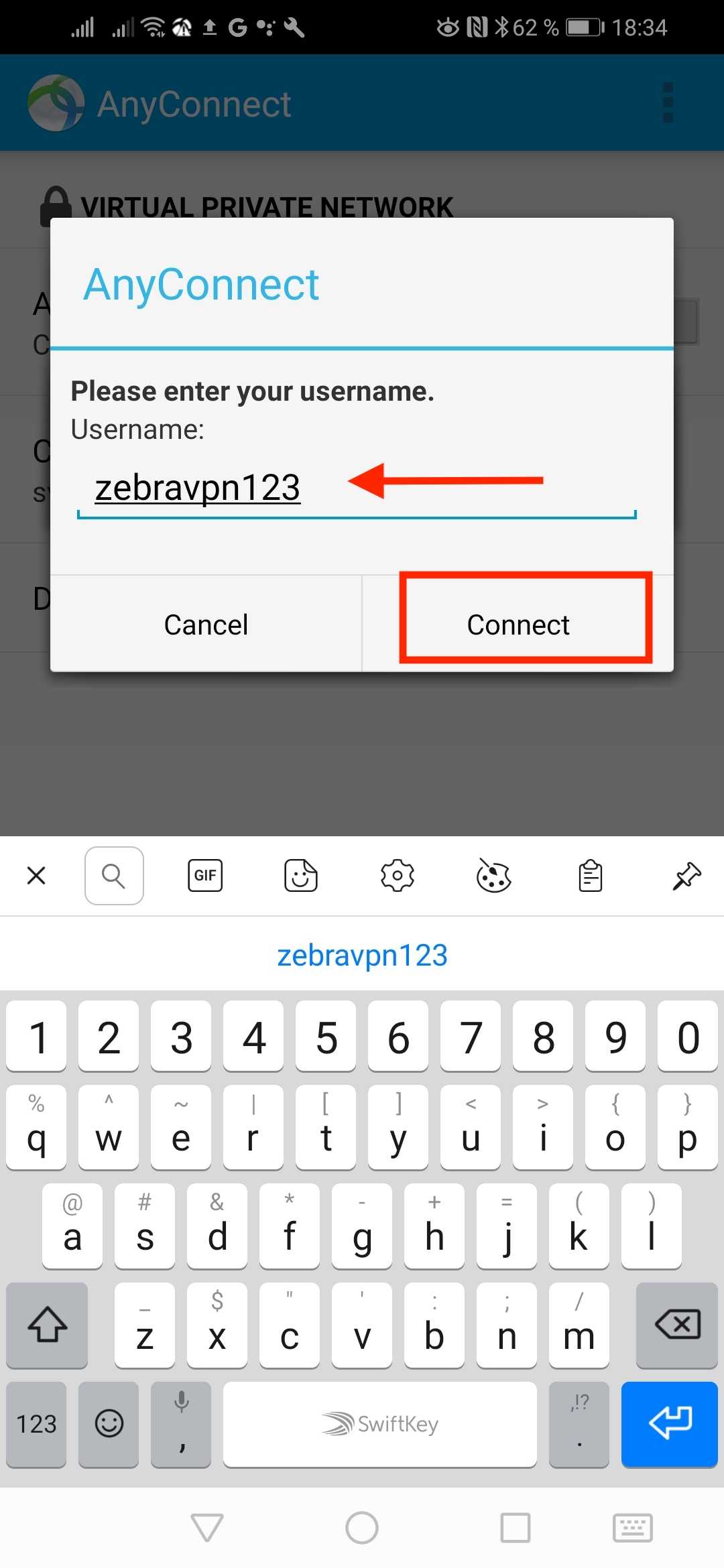Tap the pin icon in keyboard toolbar
The width and height of the screenshot is (724, 1568).
(686, 875)
